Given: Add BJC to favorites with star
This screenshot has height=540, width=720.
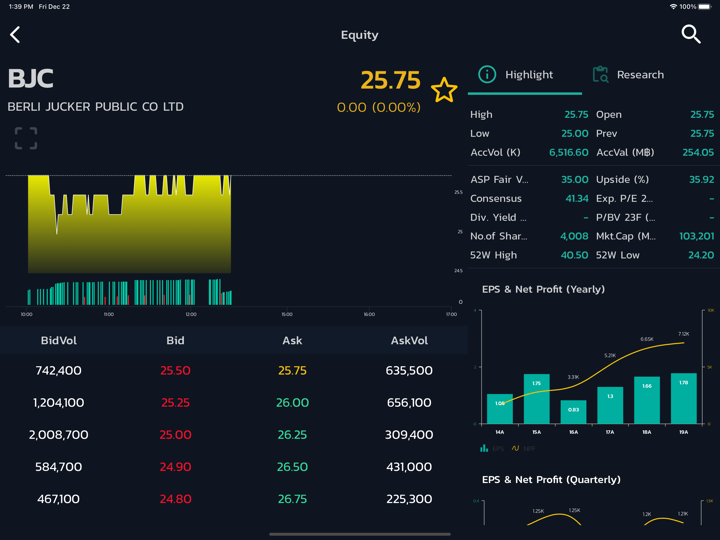Looking at the screenshot, I should click(444, 90).
